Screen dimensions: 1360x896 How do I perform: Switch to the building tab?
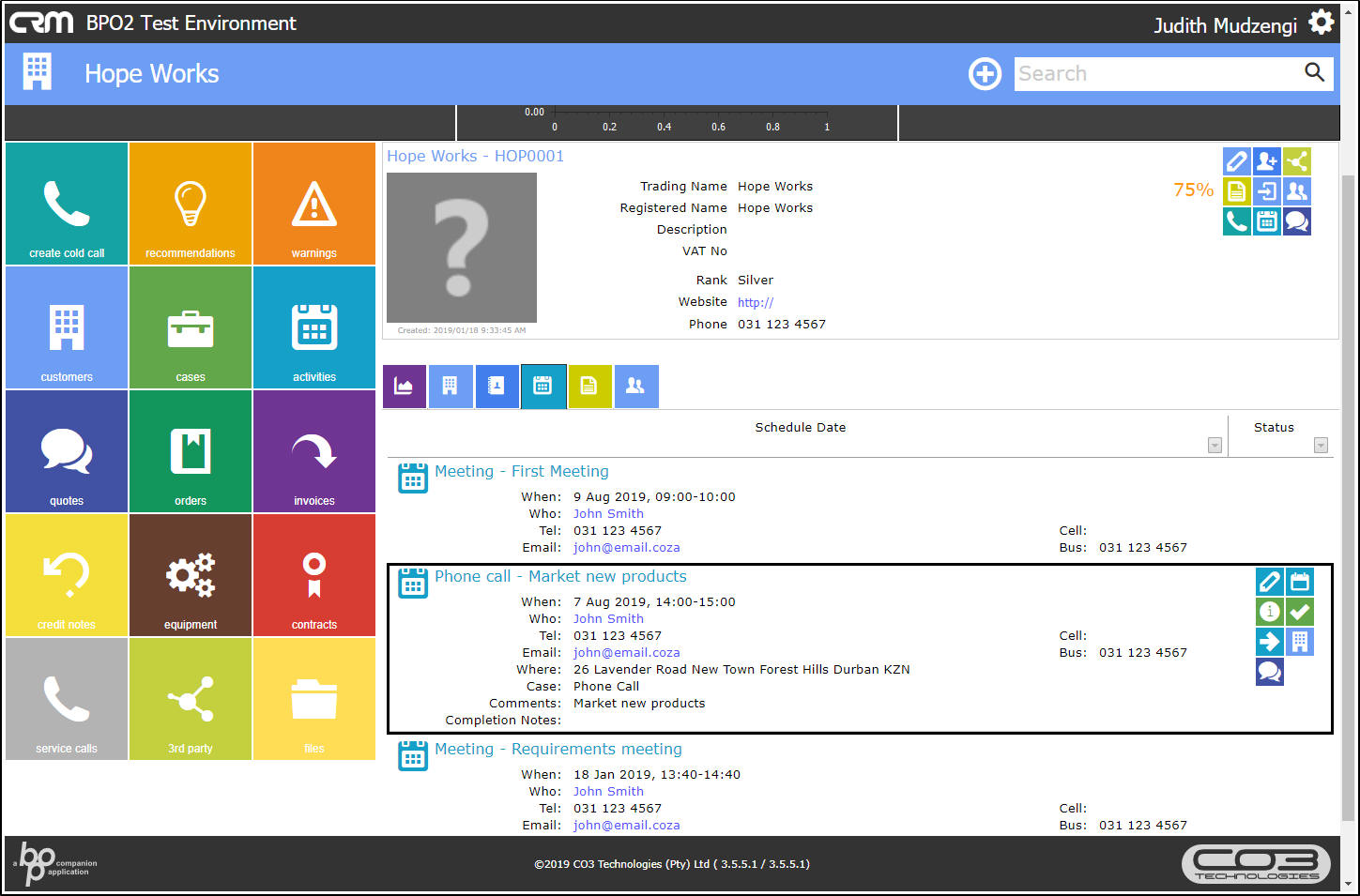pyautogui.click(x=451, y=387)
